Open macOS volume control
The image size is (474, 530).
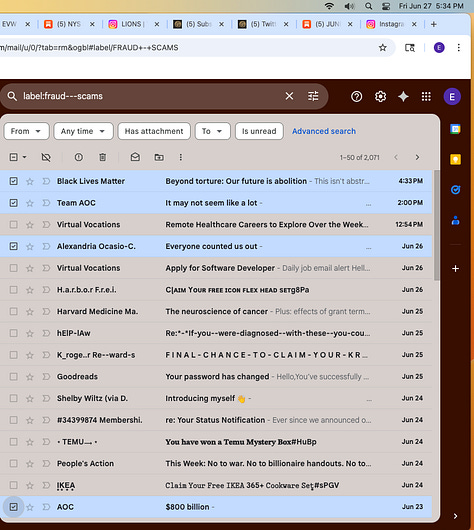pos(349,6)
